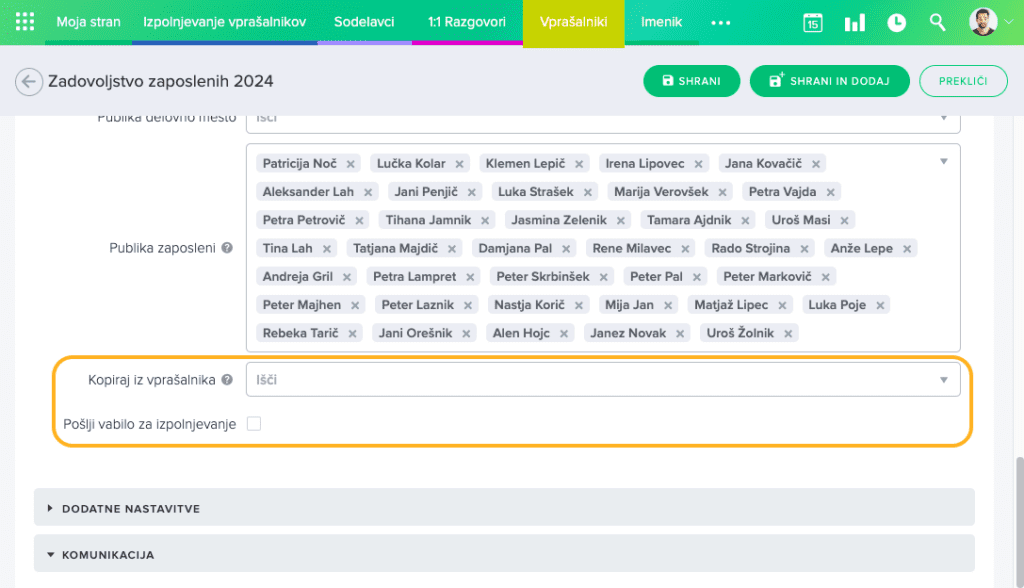Open the calendar icon in top bar
The height and width of the screenshot is (588, 1024).
(813, 22)
